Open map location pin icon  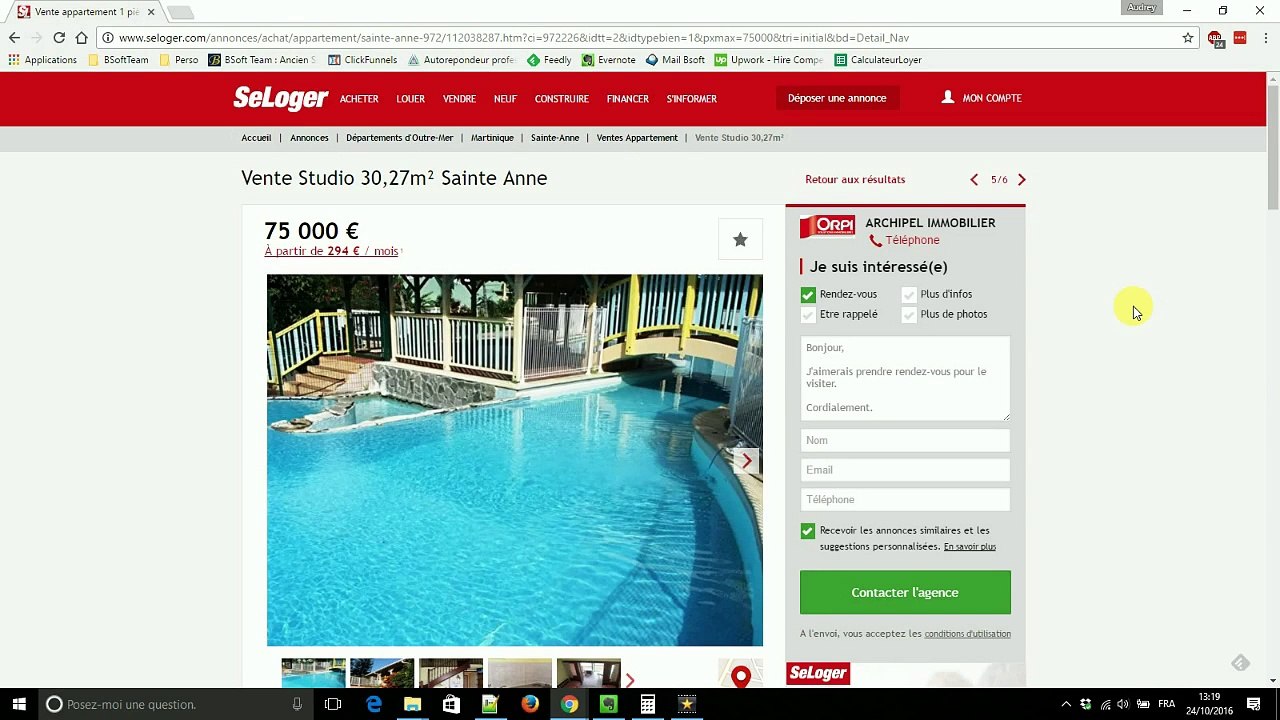pos(740,676)
